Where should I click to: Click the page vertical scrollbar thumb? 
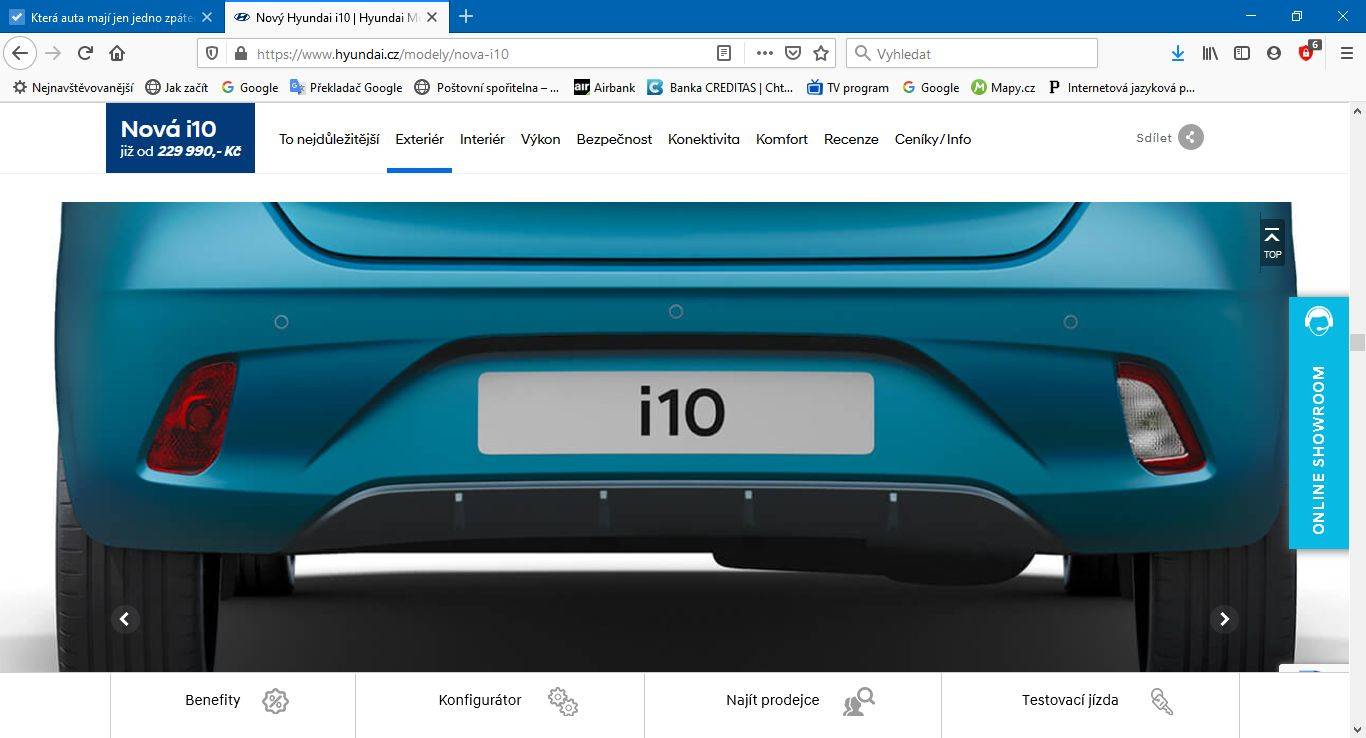(1357, 343)
